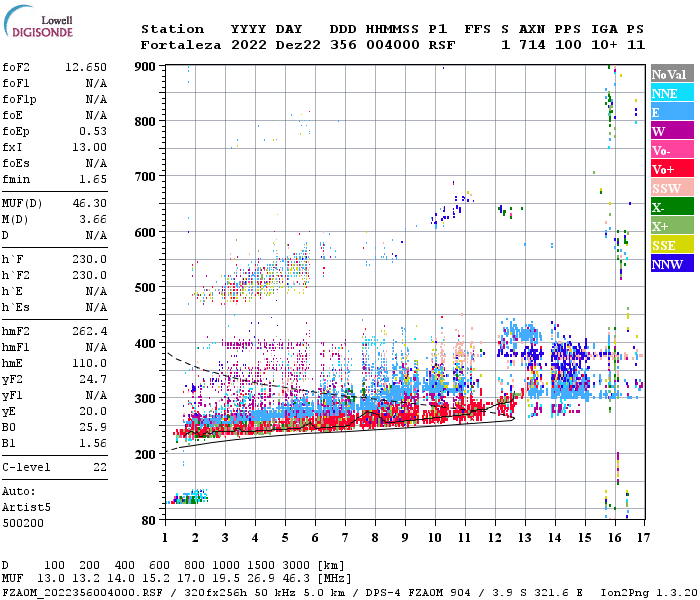Click the Ion2Png 1.3.20 version text
This screenshot has height=600, width=700.
649,593
